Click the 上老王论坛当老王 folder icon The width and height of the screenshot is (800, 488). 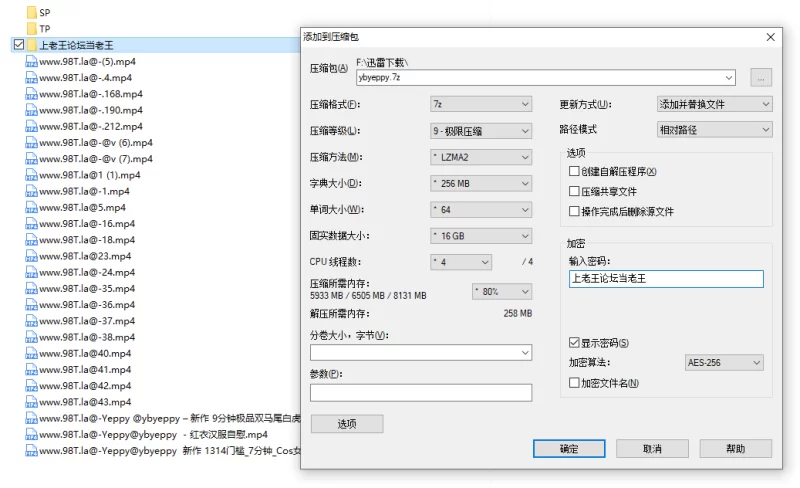(x=32, y=45)
